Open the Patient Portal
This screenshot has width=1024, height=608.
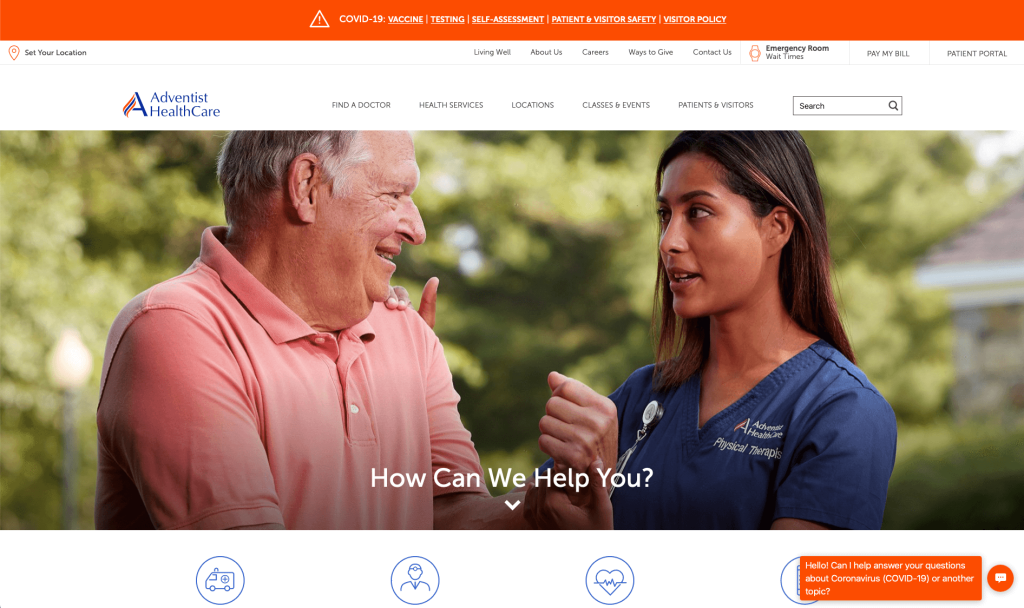click(977, 54)
